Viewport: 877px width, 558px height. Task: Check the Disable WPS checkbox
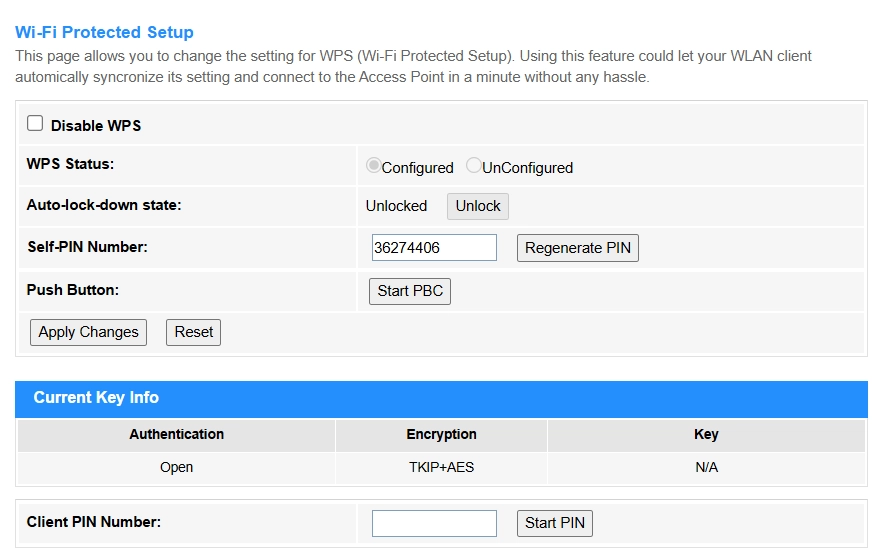tap(35, 124)
